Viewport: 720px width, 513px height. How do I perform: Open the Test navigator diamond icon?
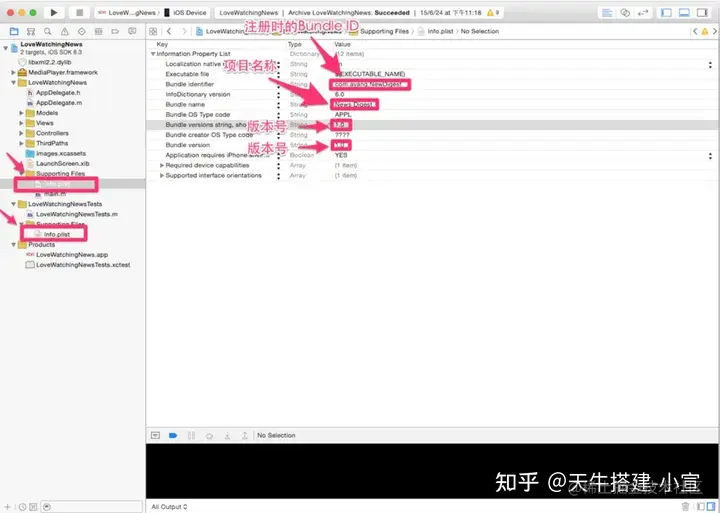tap(81, 31)
